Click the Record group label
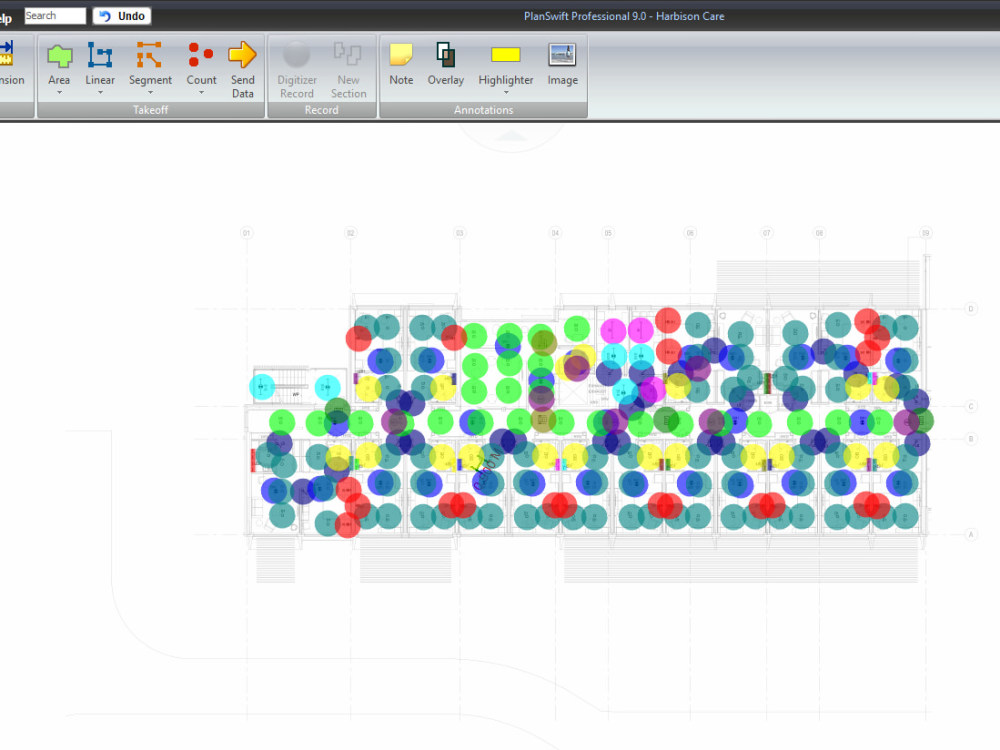The image size is (1000, 750). tap(321, 110)
